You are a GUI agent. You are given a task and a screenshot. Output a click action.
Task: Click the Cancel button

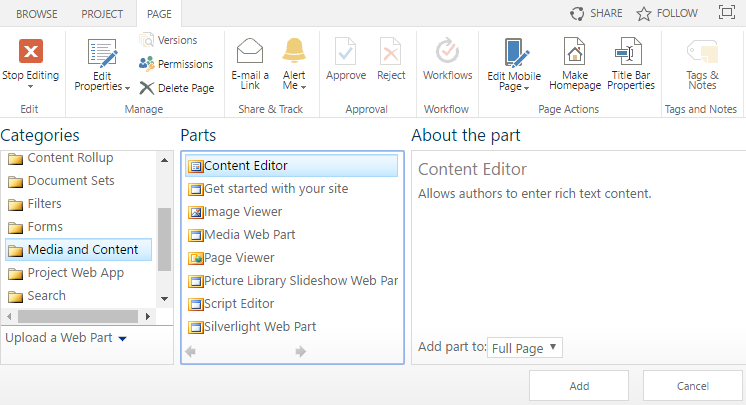click(x=693, y=386)
